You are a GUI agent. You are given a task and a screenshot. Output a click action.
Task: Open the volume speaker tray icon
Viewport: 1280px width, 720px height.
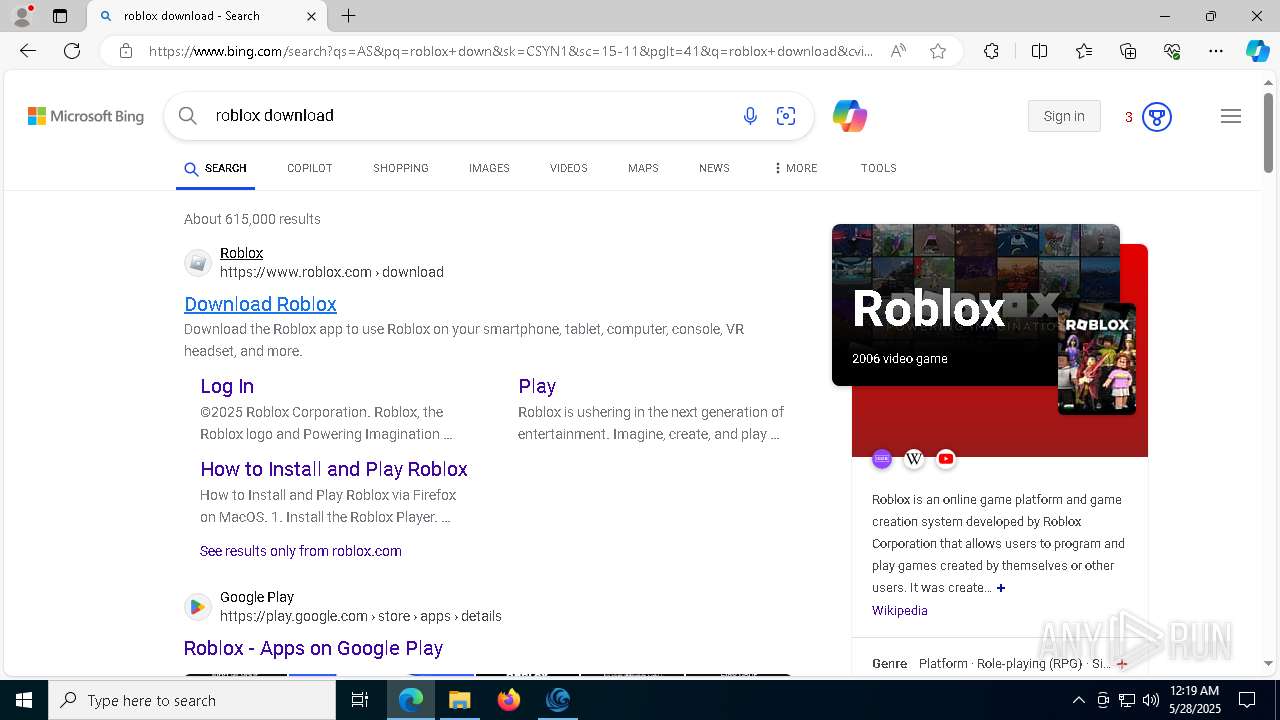(1150, 700)
